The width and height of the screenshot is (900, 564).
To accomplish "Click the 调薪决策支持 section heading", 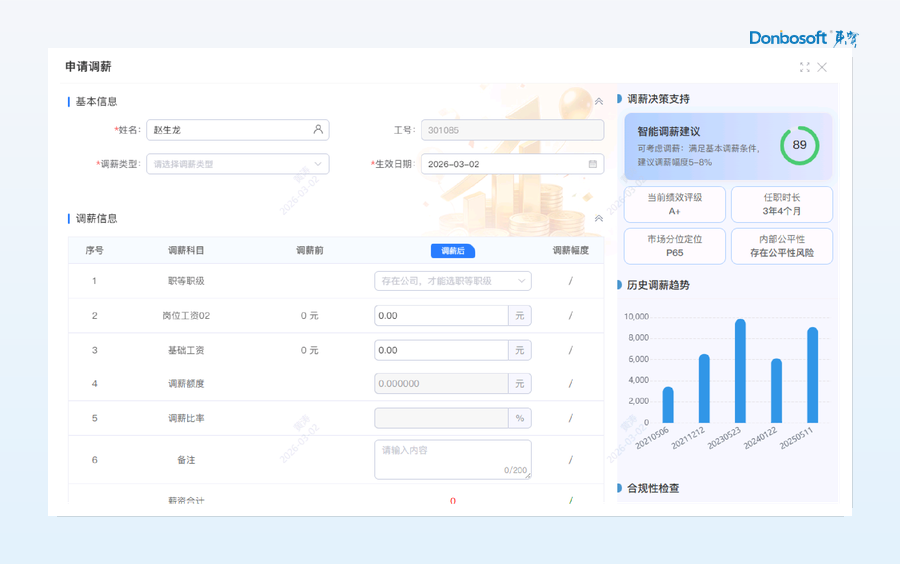I will (658, 99).
